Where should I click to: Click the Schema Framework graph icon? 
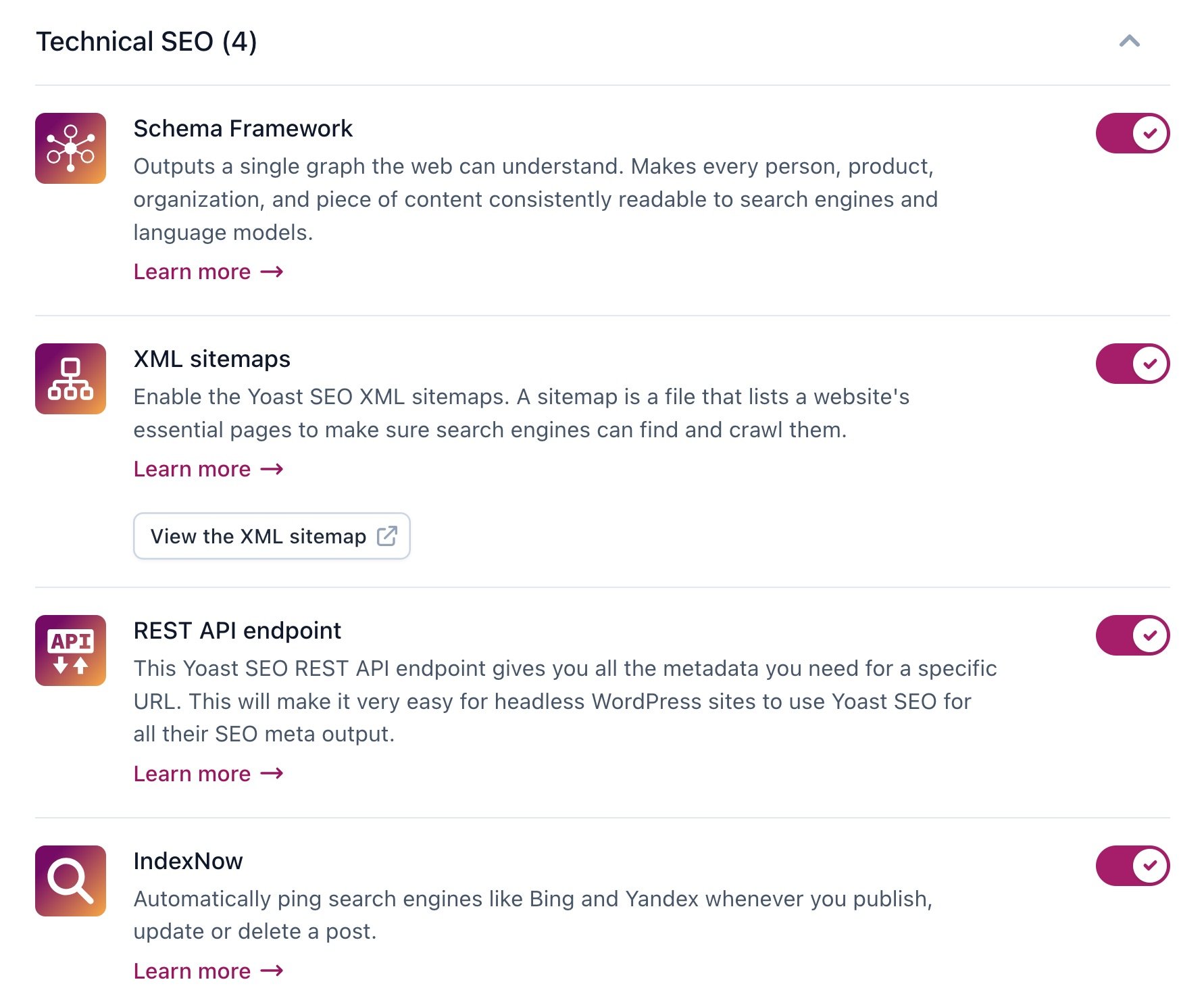click(x=70, y=148)
